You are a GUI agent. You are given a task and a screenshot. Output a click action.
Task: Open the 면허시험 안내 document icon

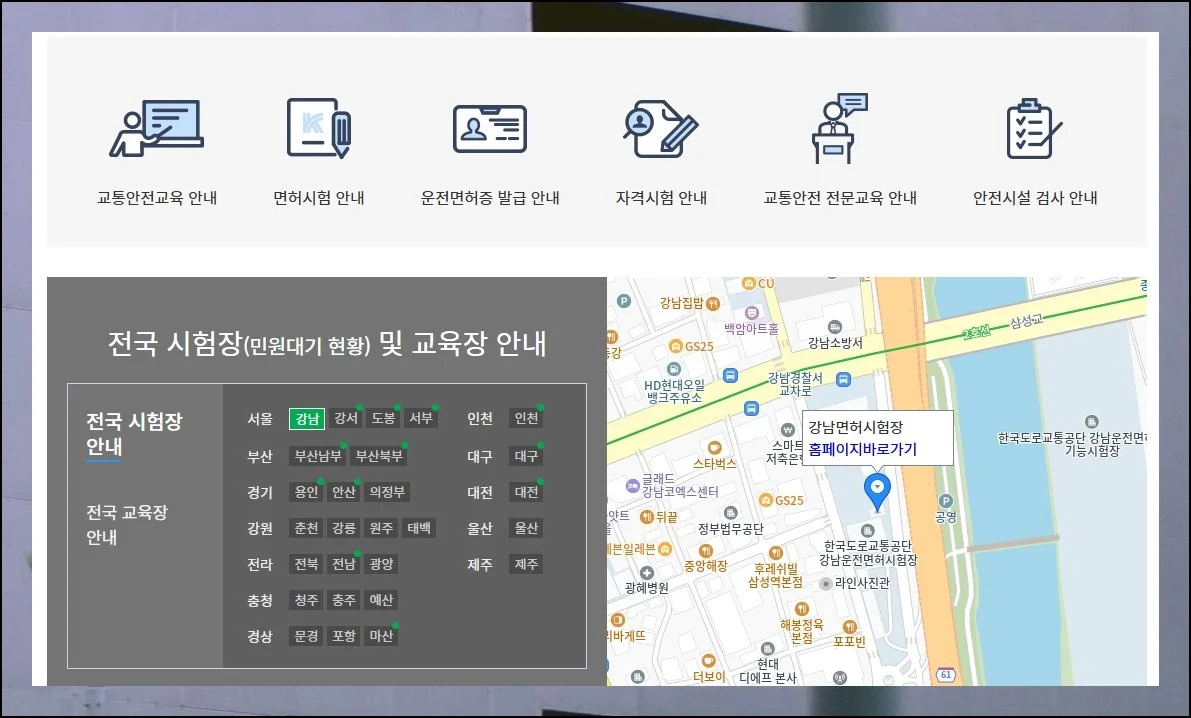(x=319, y=129)
